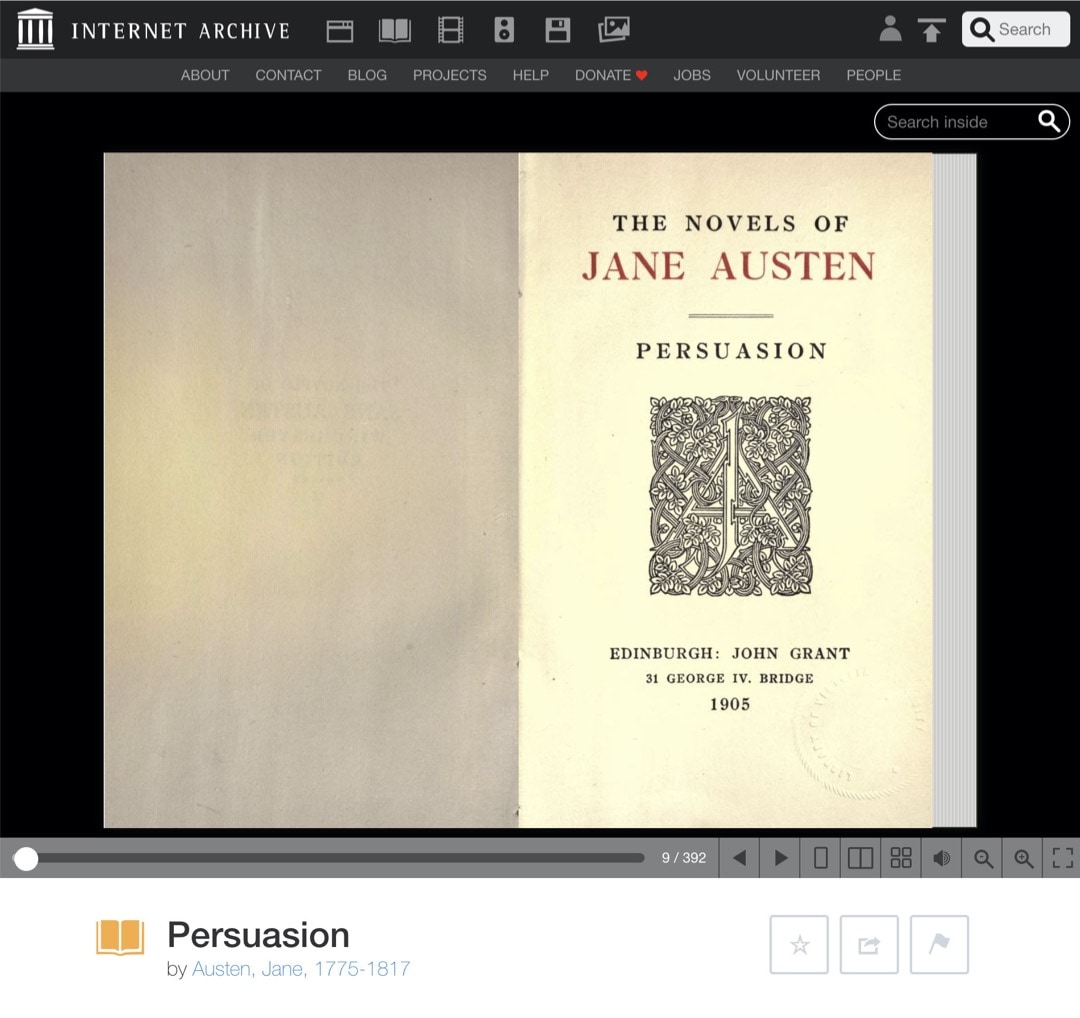Screen dimensions: 1080x1018
Task: Switch to one-page view
Action: [820, 858]
